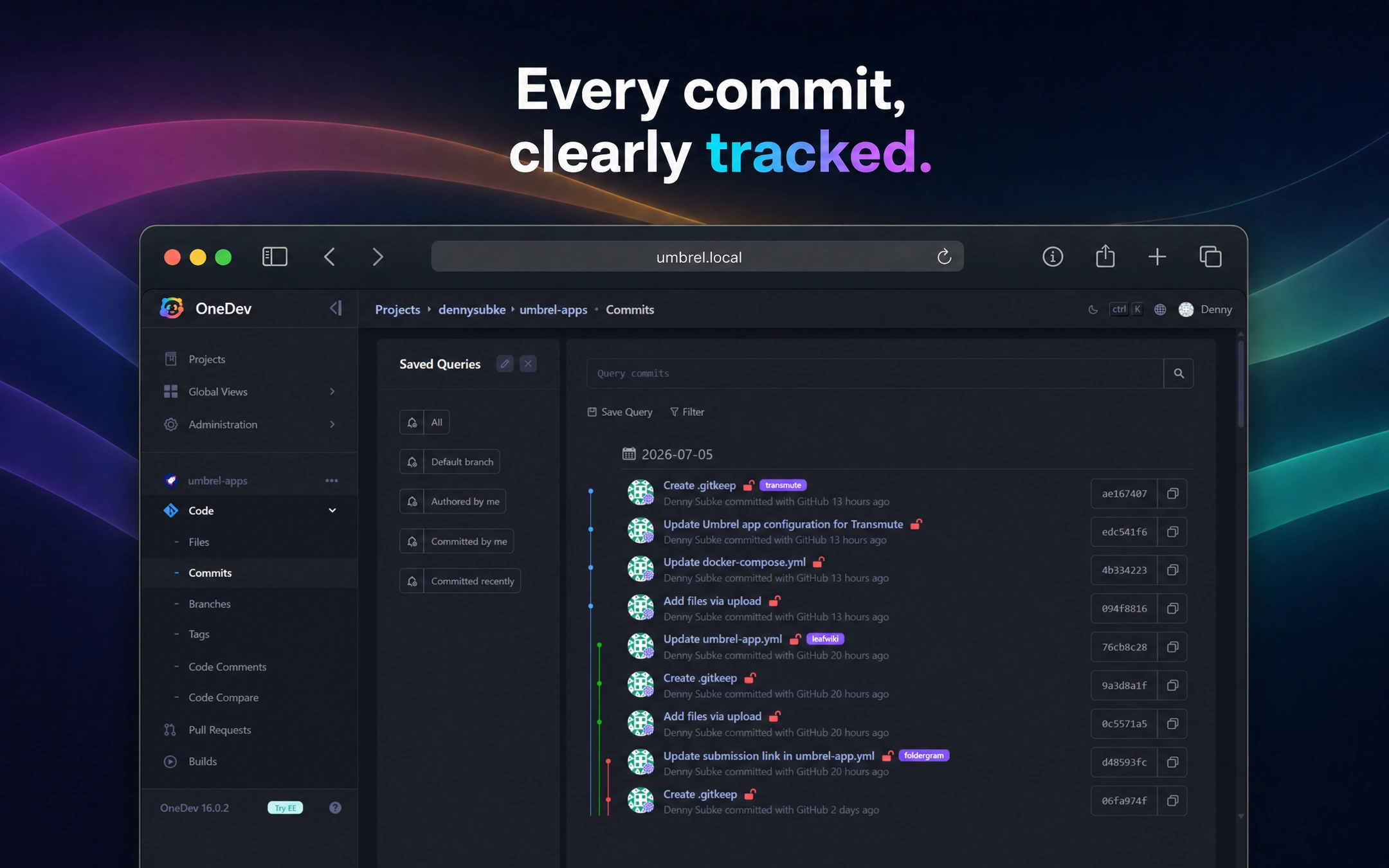Viewport: 1389px width, 868px height.
Task: Select the Committed by me query
Action: 469,541
